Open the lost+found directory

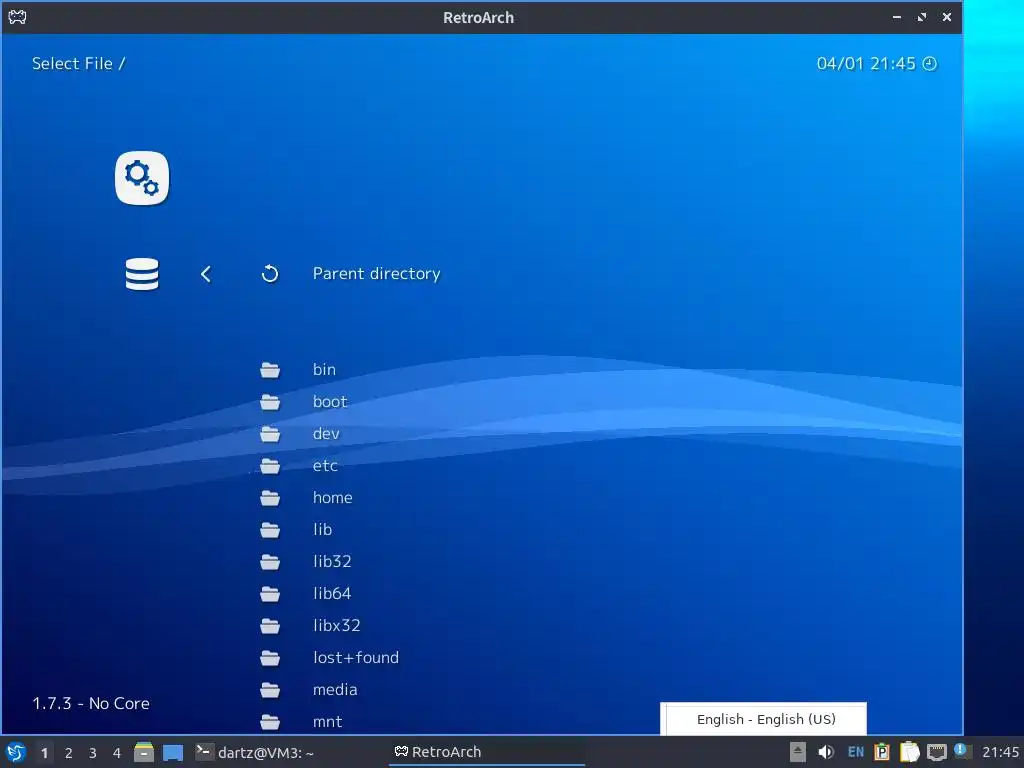click(356, 658)
